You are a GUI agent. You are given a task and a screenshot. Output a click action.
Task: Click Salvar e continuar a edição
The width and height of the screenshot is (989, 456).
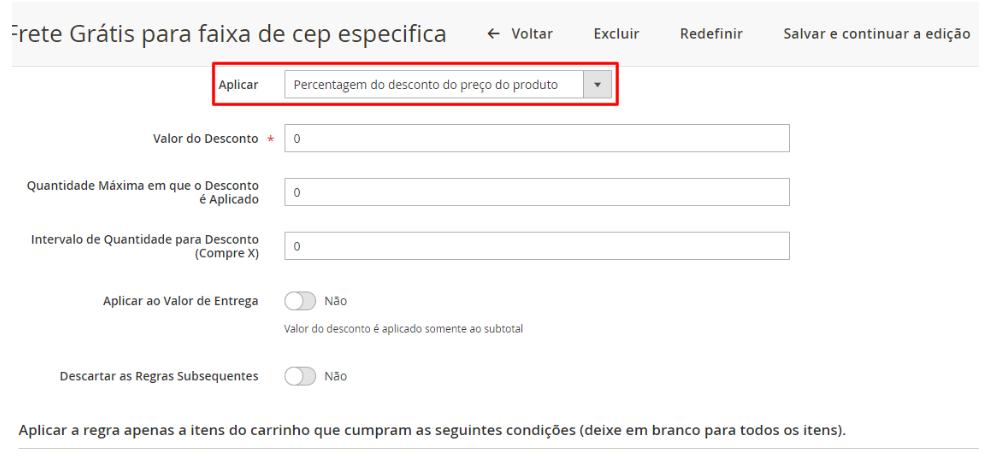876,34
